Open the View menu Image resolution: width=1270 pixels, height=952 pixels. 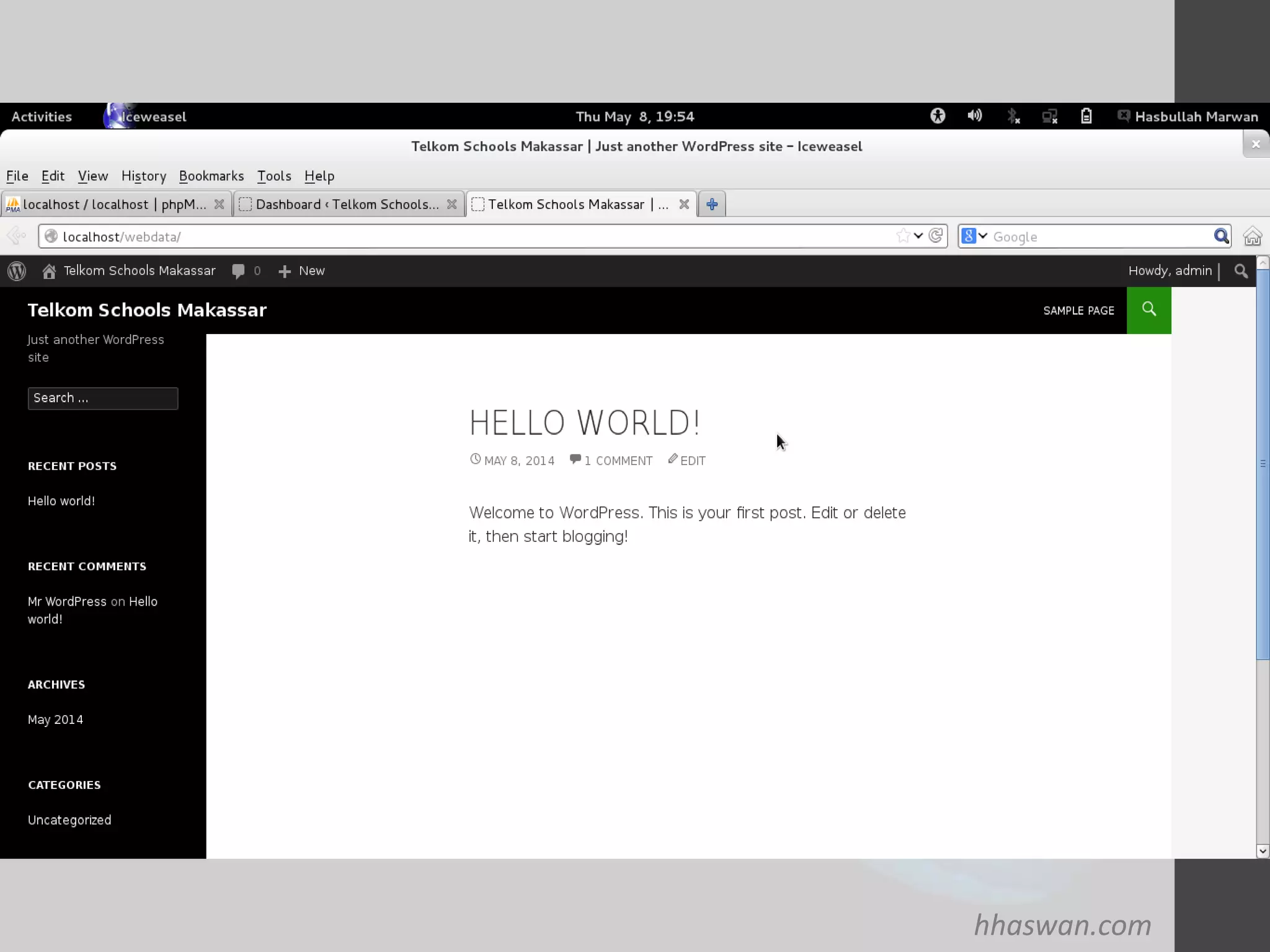click(x=93, y=176)
